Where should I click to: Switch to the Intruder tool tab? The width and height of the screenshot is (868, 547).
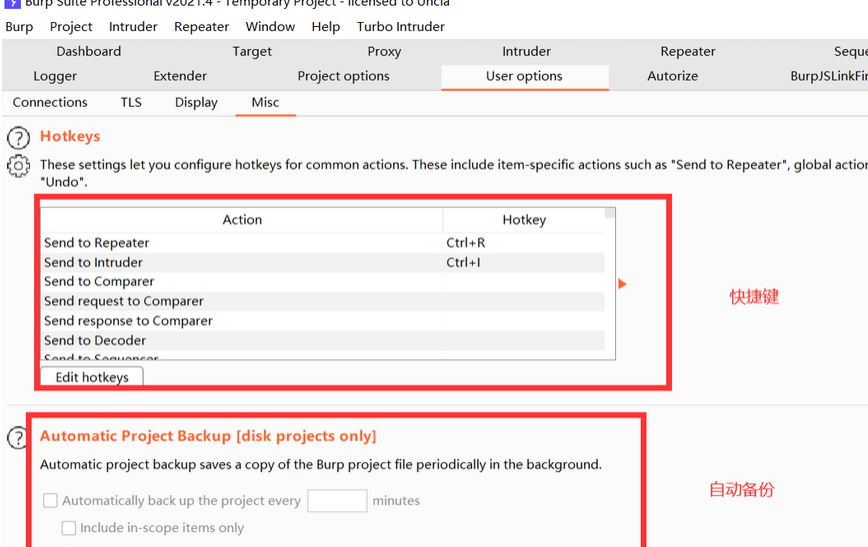(x=526, y=51)
